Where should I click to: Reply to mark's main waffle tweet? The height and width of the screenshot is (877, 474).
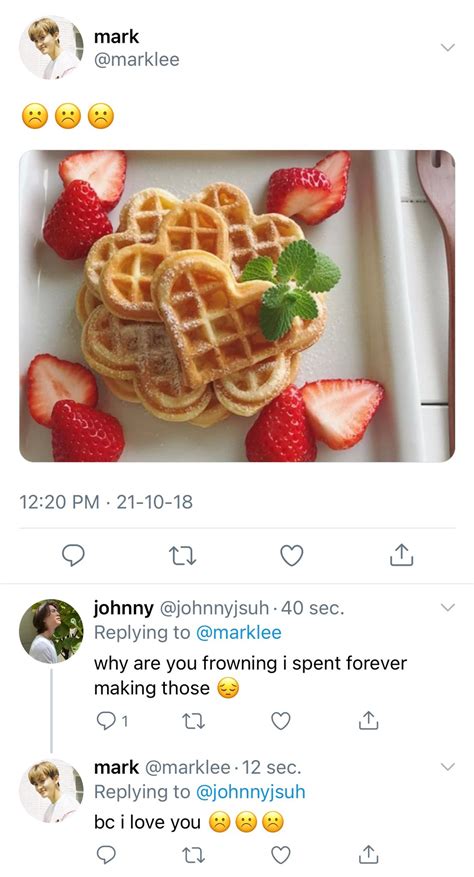(x=73, y=555)
